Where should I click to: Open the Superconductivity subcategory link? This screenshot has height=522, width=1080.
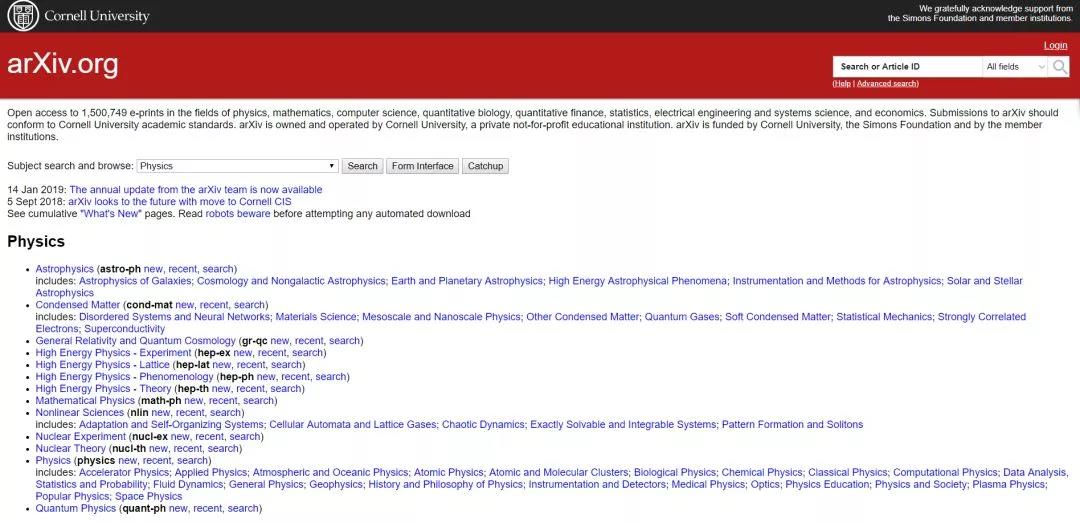click(125, 329)
